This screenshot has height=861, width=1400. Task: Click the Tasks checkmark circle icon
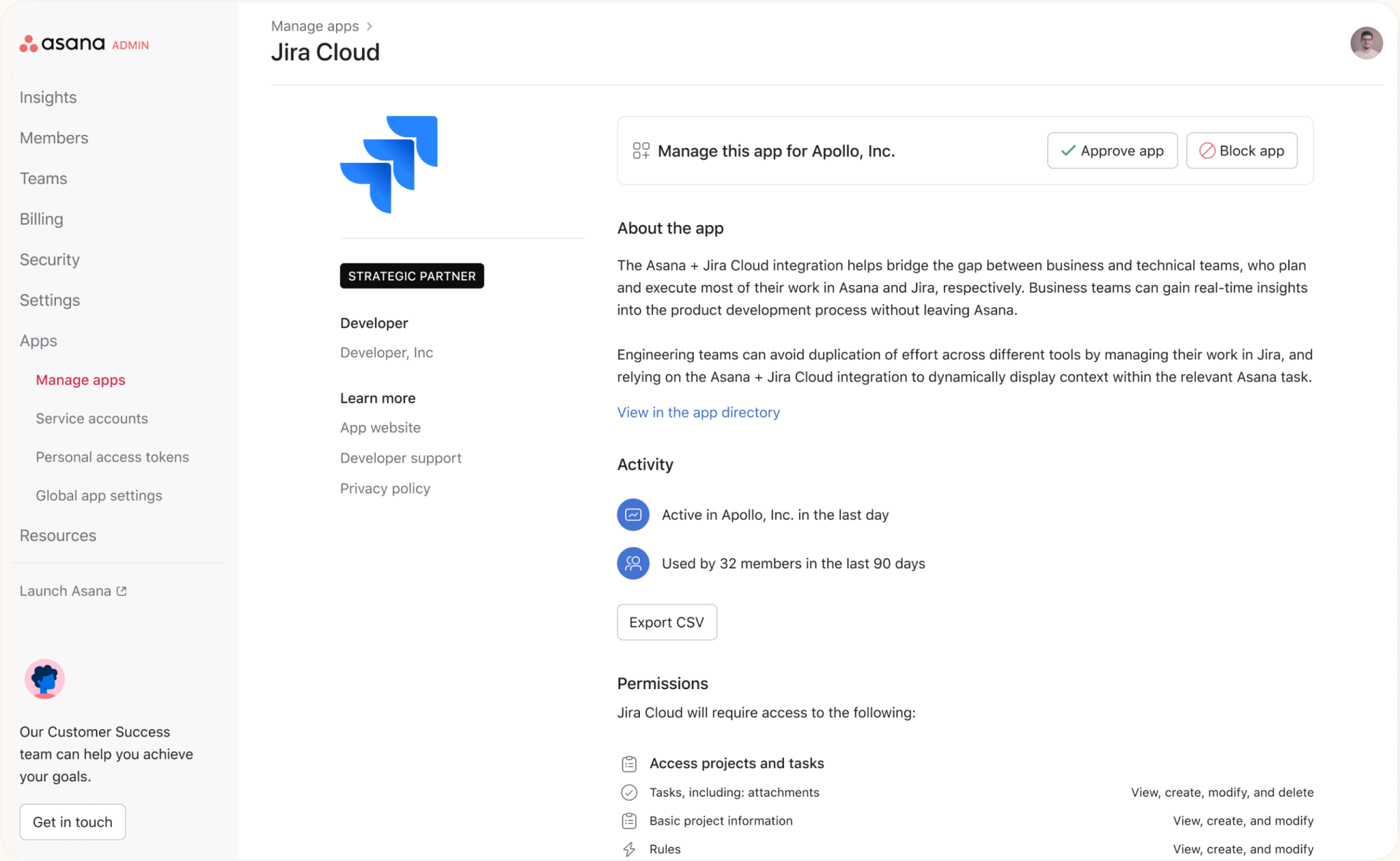tap(629, 793)
